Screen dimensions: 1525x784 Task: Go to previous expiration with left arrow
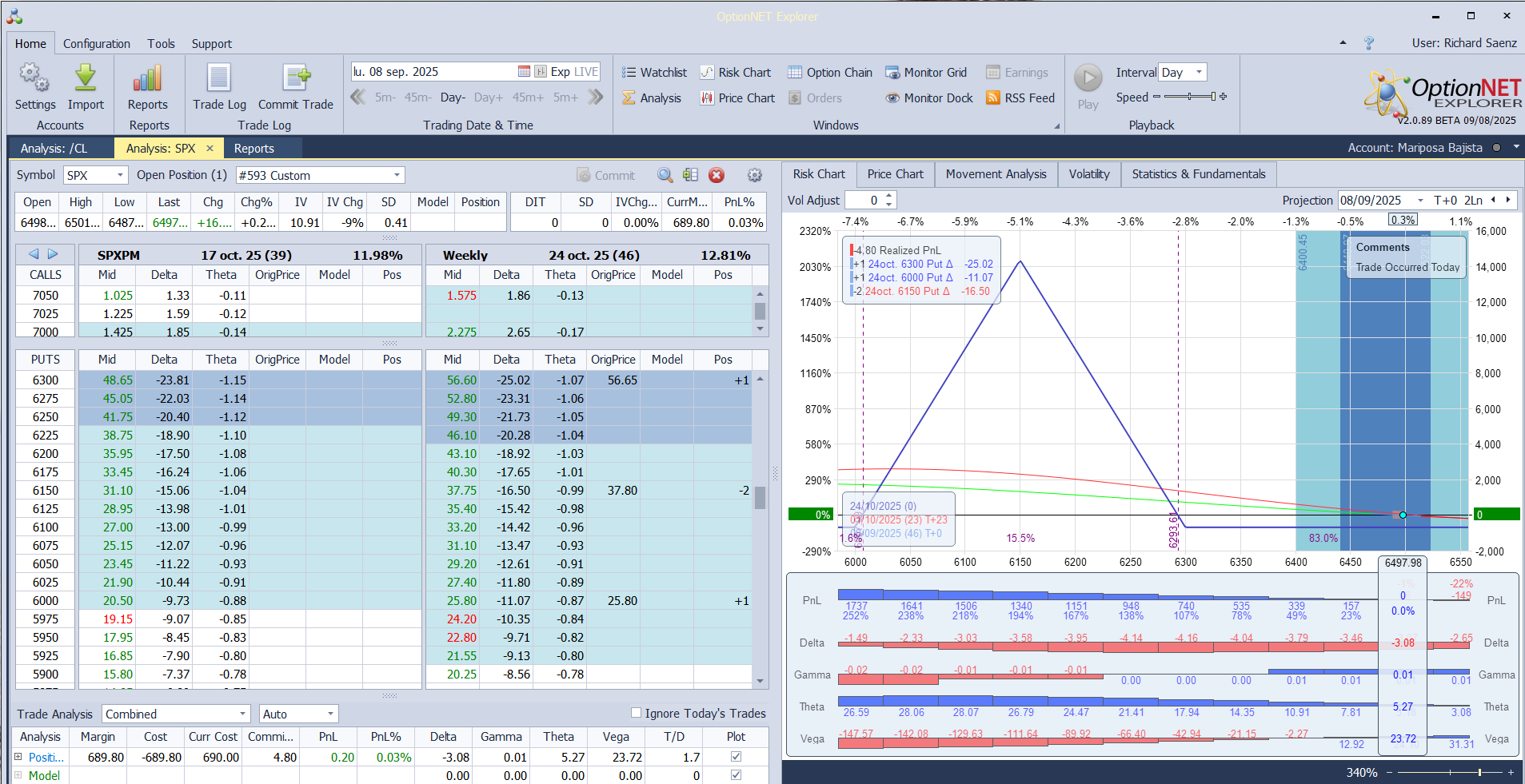pyautogui.click(x=34, y=254)
